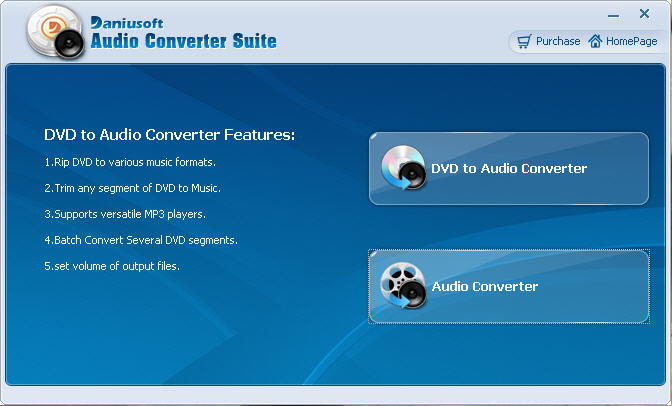
Task: Click the DVD to Audio Converter Features heading
Action: [170, 135]
